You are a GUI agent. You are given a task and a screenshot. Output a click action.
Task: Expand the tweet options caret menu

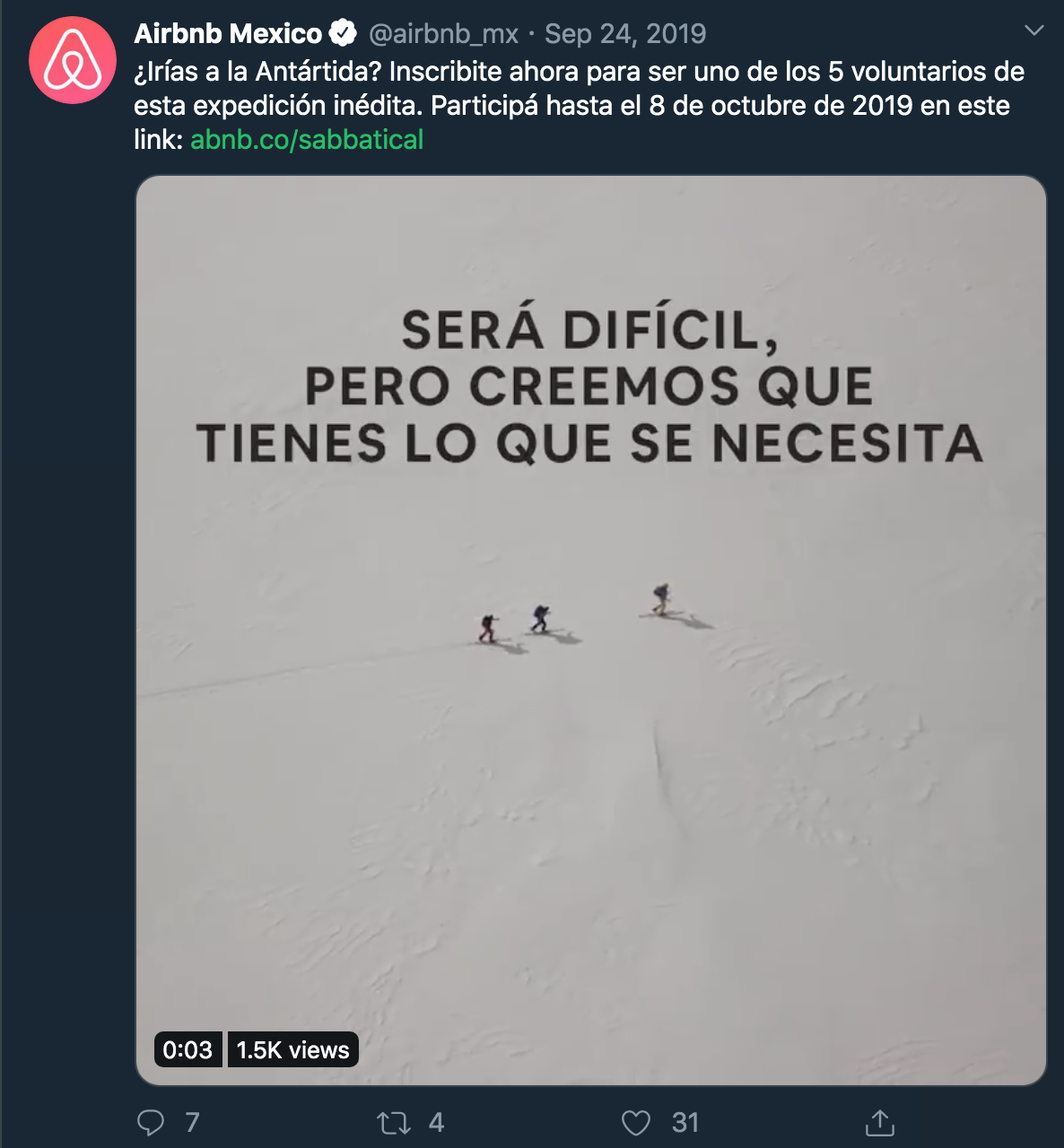pos(1033,30)
